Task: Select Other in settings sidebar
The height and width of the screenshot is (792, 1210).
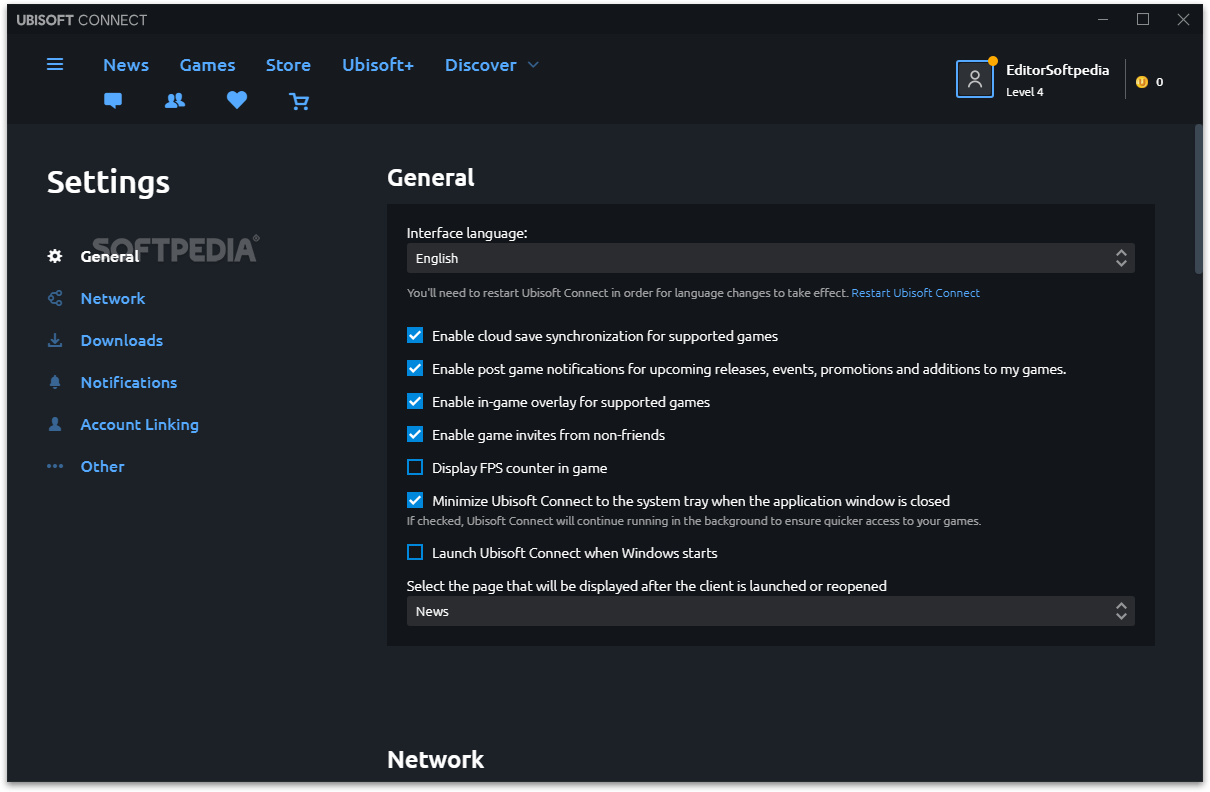Action: [x=103, y=466]
